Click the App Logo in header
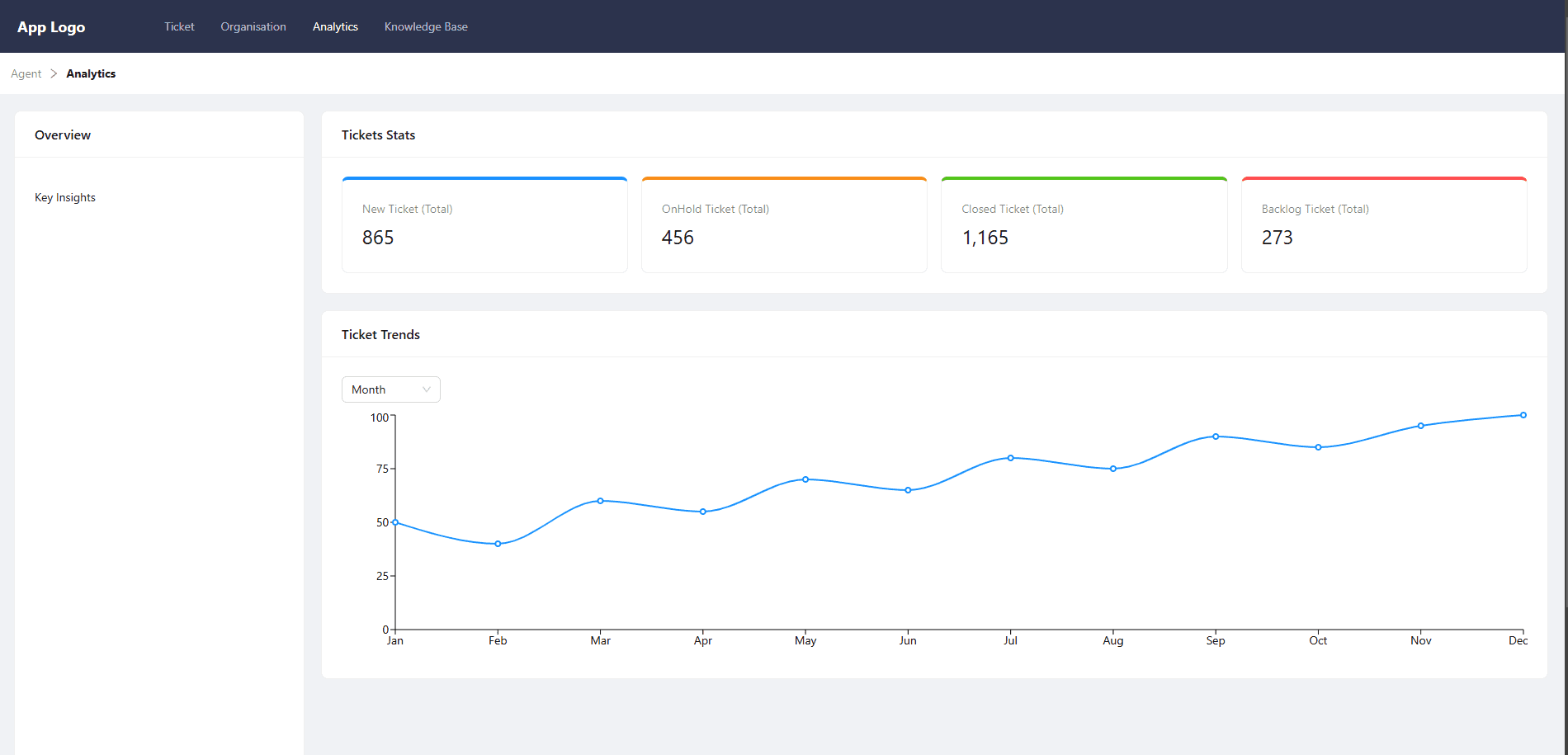 click(x=51, y=27)
